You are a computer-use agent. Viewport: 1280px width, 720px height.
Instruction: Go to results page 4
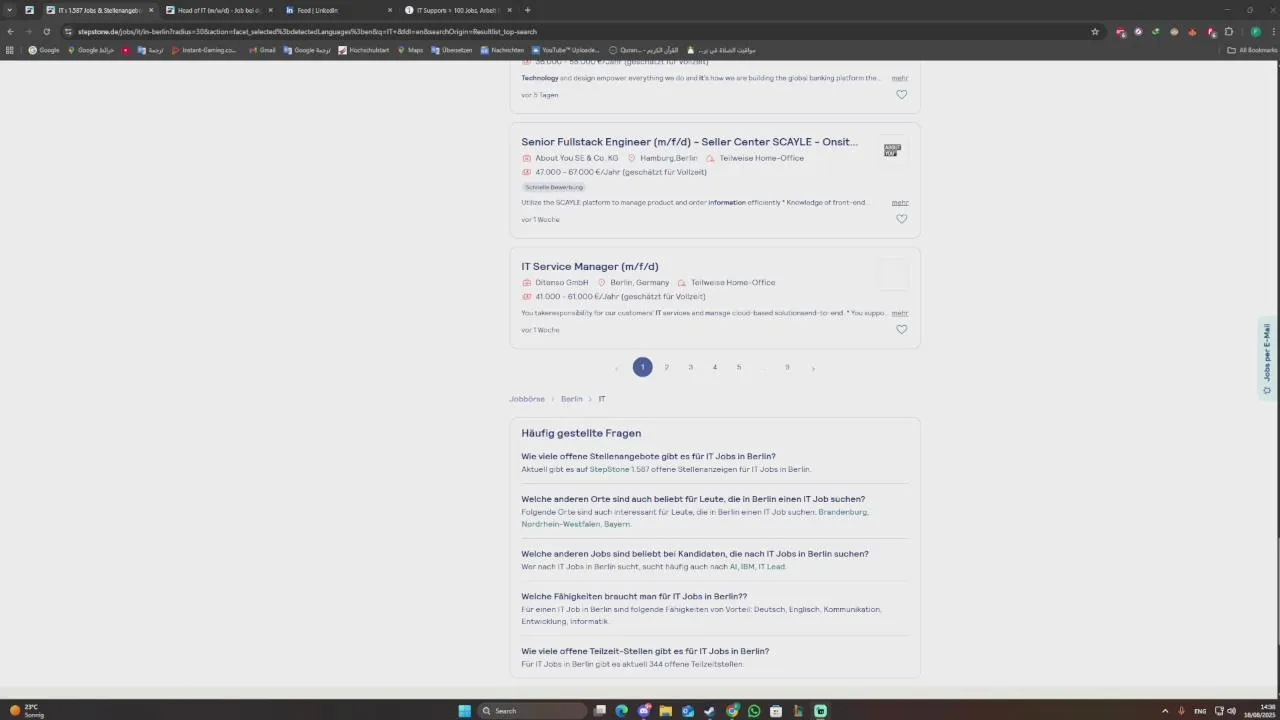click(x=714, y=367)
